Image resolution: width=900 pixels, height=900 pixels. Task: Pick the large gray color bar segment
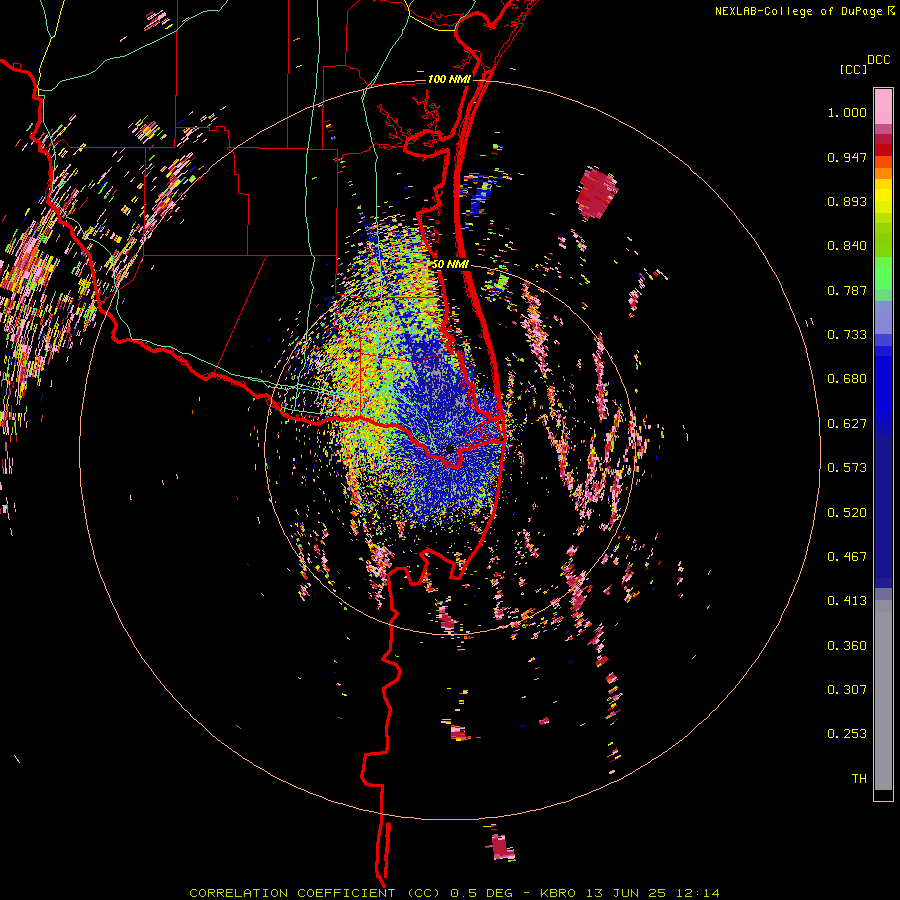[x=883, y=695]
